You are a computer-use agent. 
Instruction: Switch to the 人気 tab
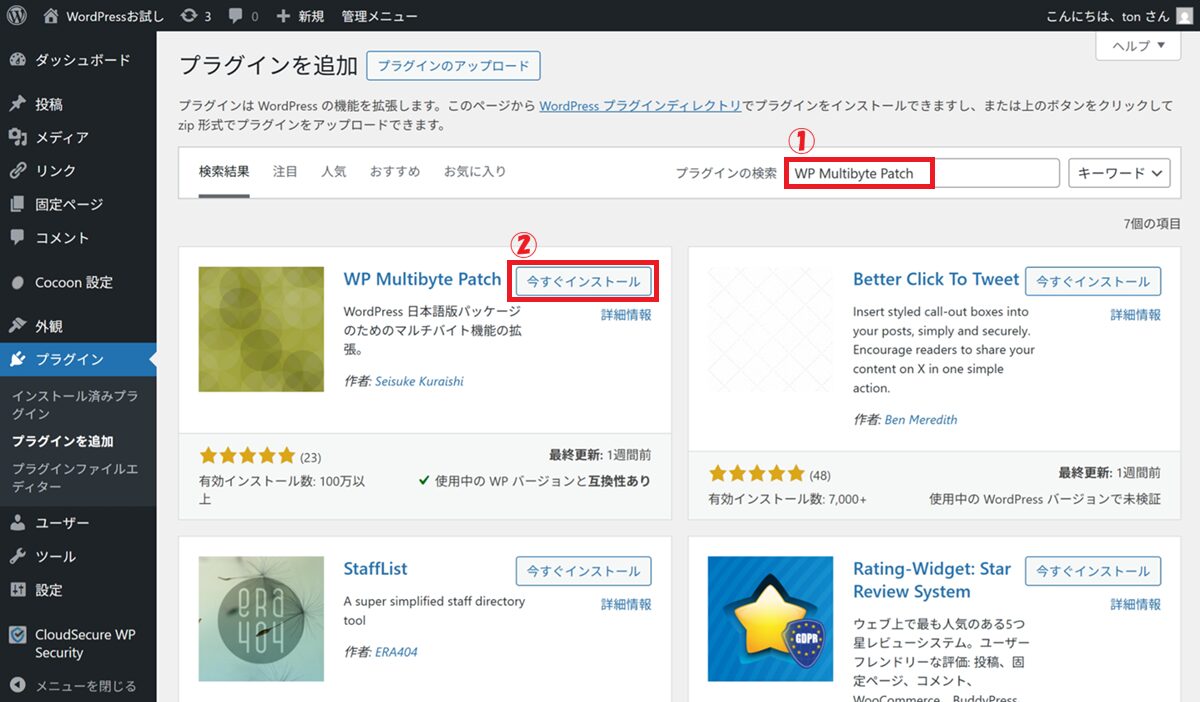click(333, 172)
